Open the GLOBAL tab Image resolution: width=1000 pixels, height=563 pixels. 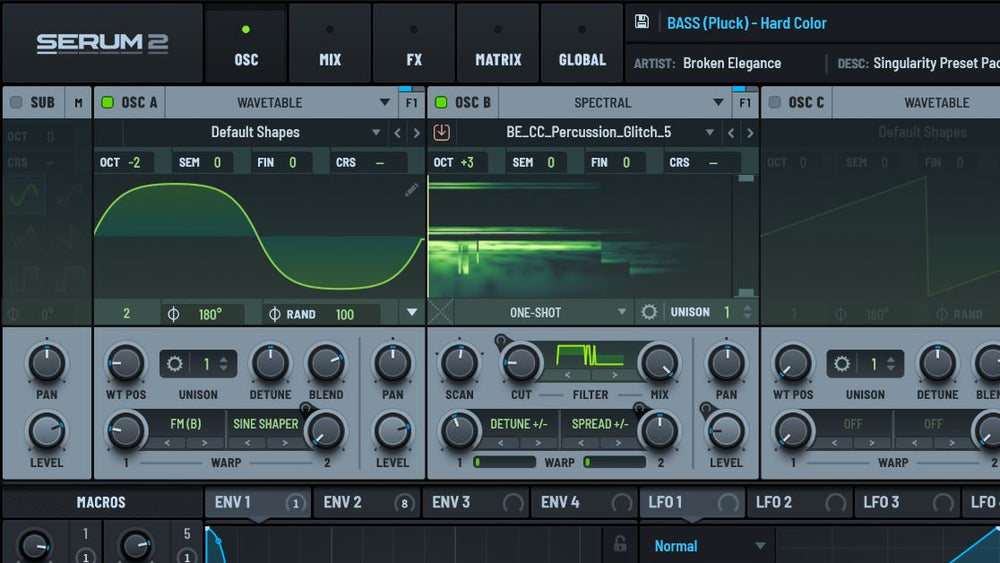(x=582, y=43)
